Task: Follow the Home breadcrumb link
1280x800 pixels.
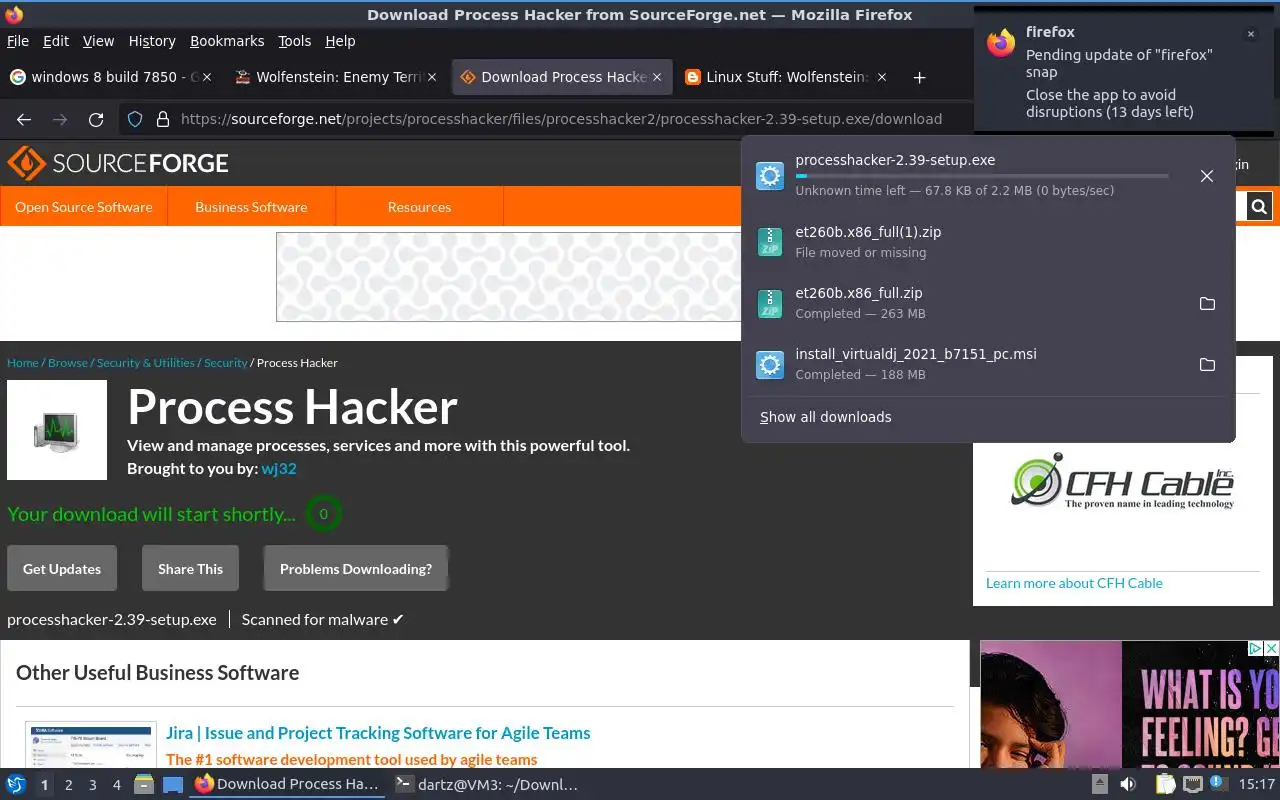Action: click(x=22, y=363)
